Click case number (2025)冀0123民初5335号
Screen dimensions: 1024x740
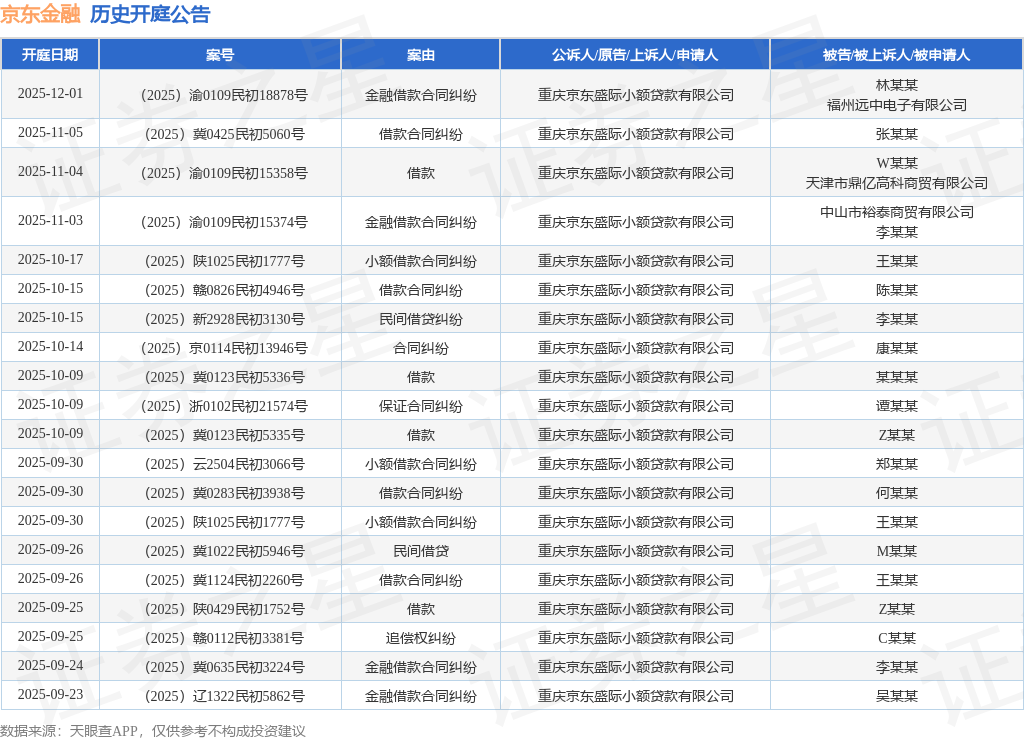(223, 435)
